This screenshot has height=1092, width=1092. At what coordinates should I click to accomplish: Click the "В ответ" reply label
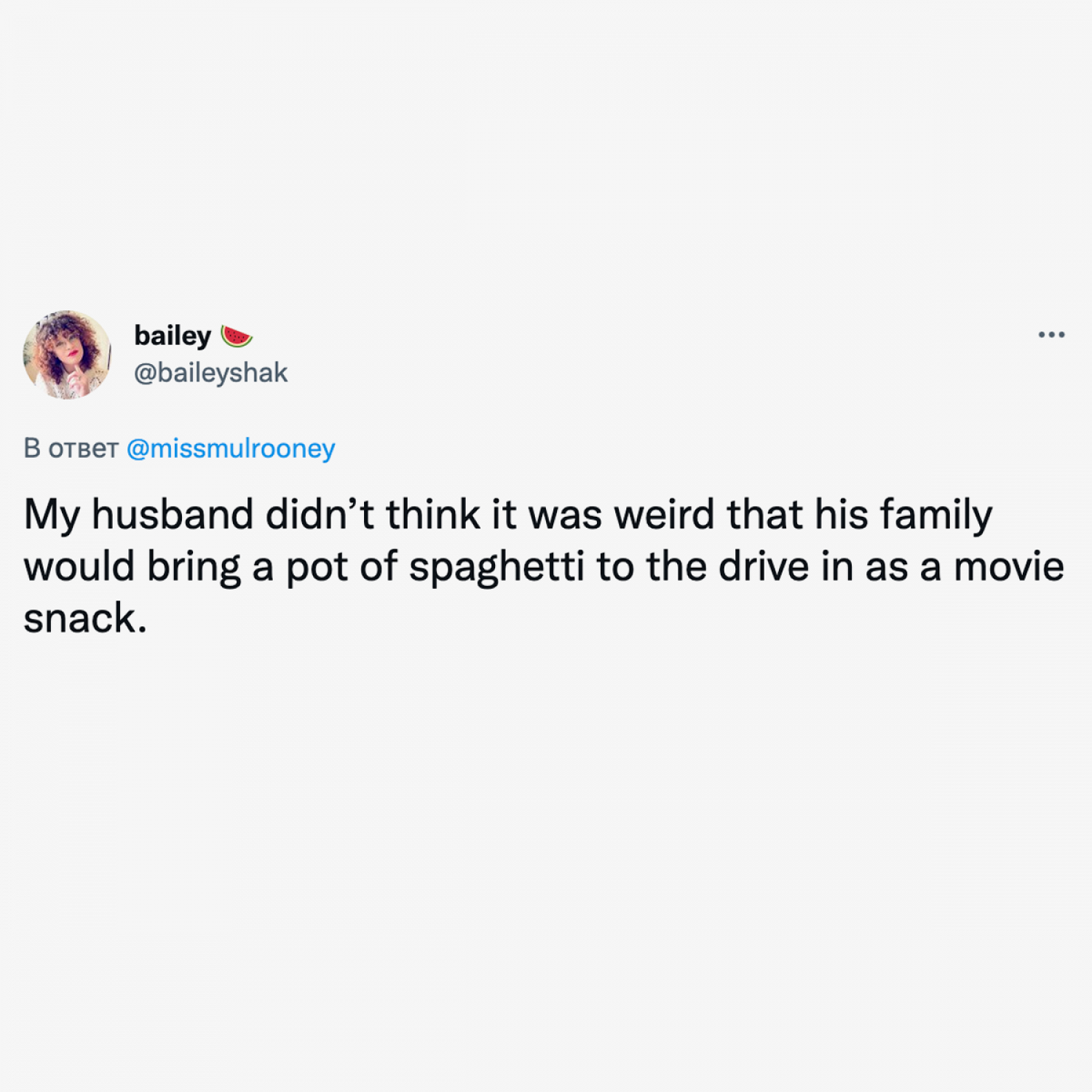(71, 448)
